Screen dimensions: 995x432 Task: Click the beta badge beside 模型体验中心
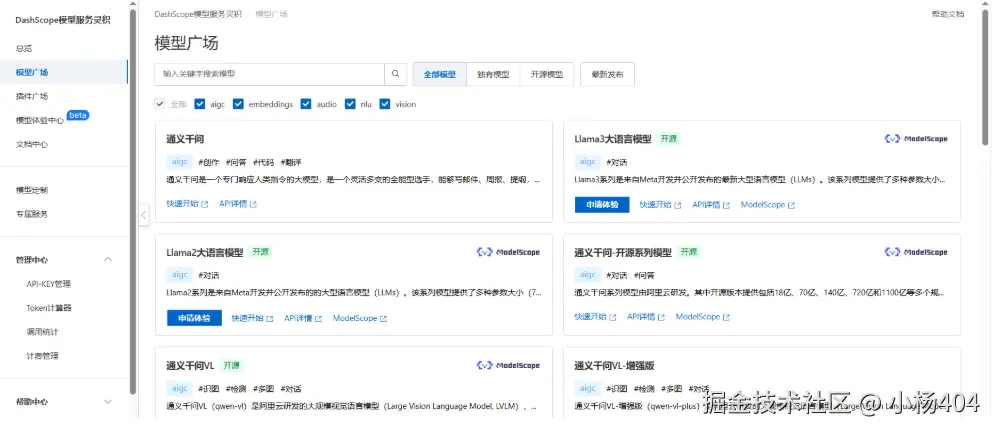point(77,115)
